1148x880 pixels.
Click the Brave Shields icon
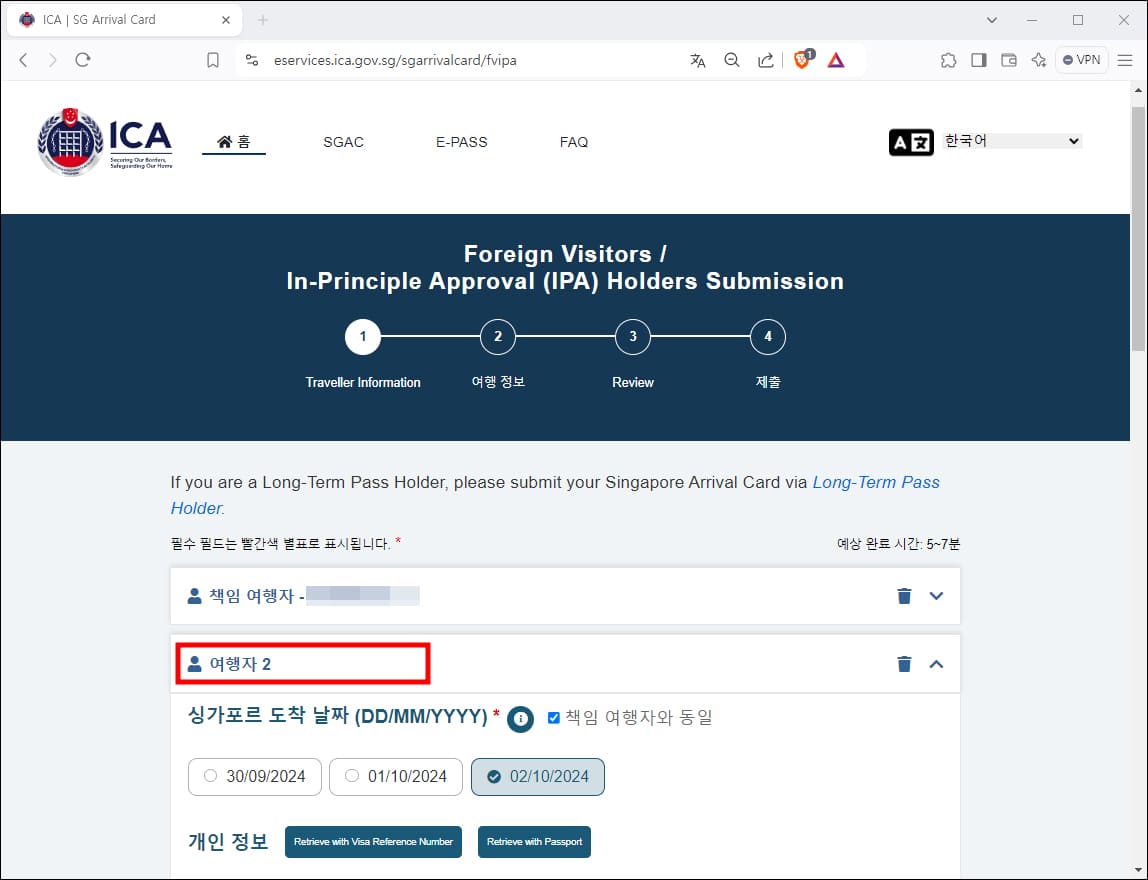coord(802,60)
